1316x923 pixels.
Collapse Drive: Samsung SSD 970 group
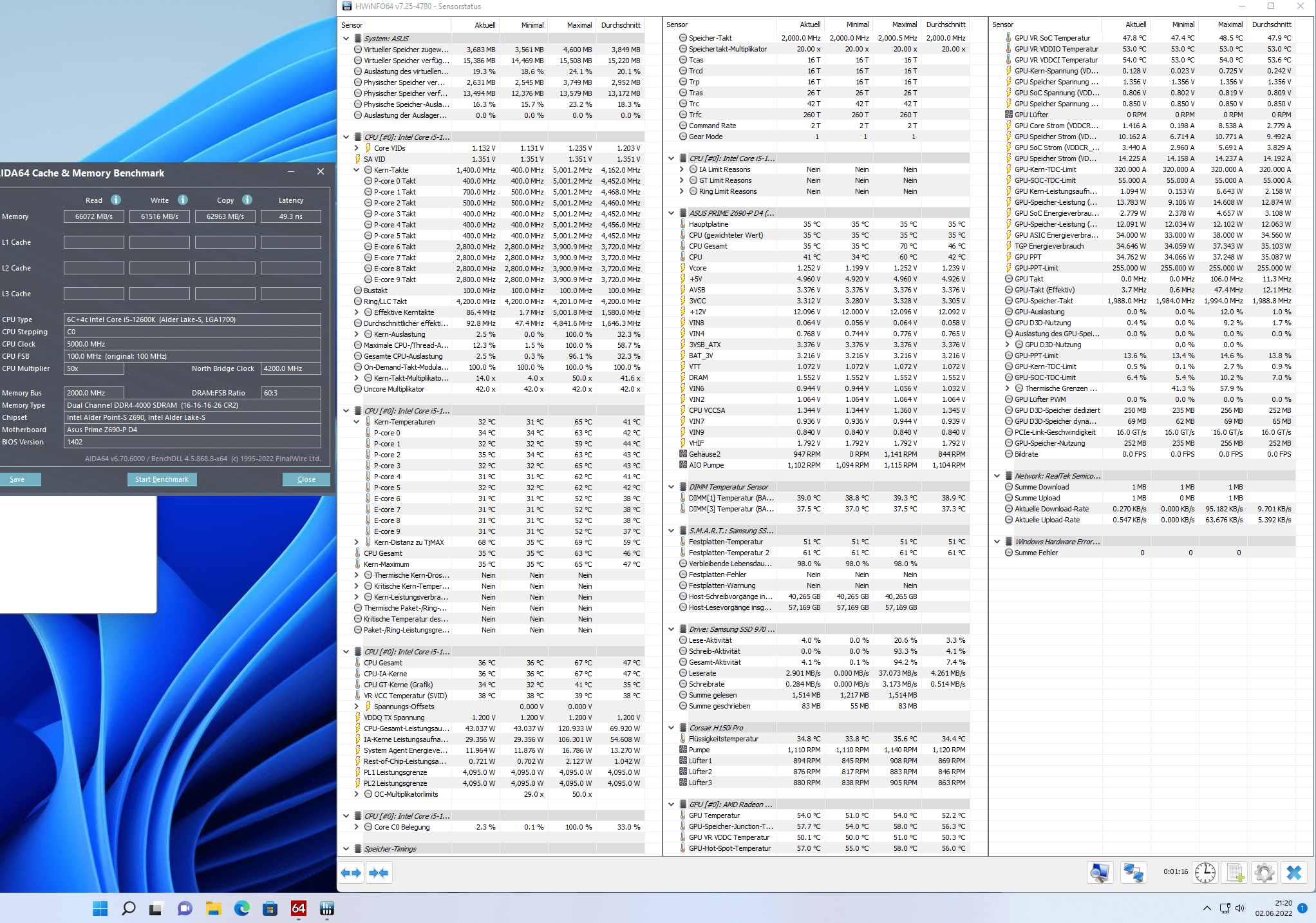click(x=672, y=629)
